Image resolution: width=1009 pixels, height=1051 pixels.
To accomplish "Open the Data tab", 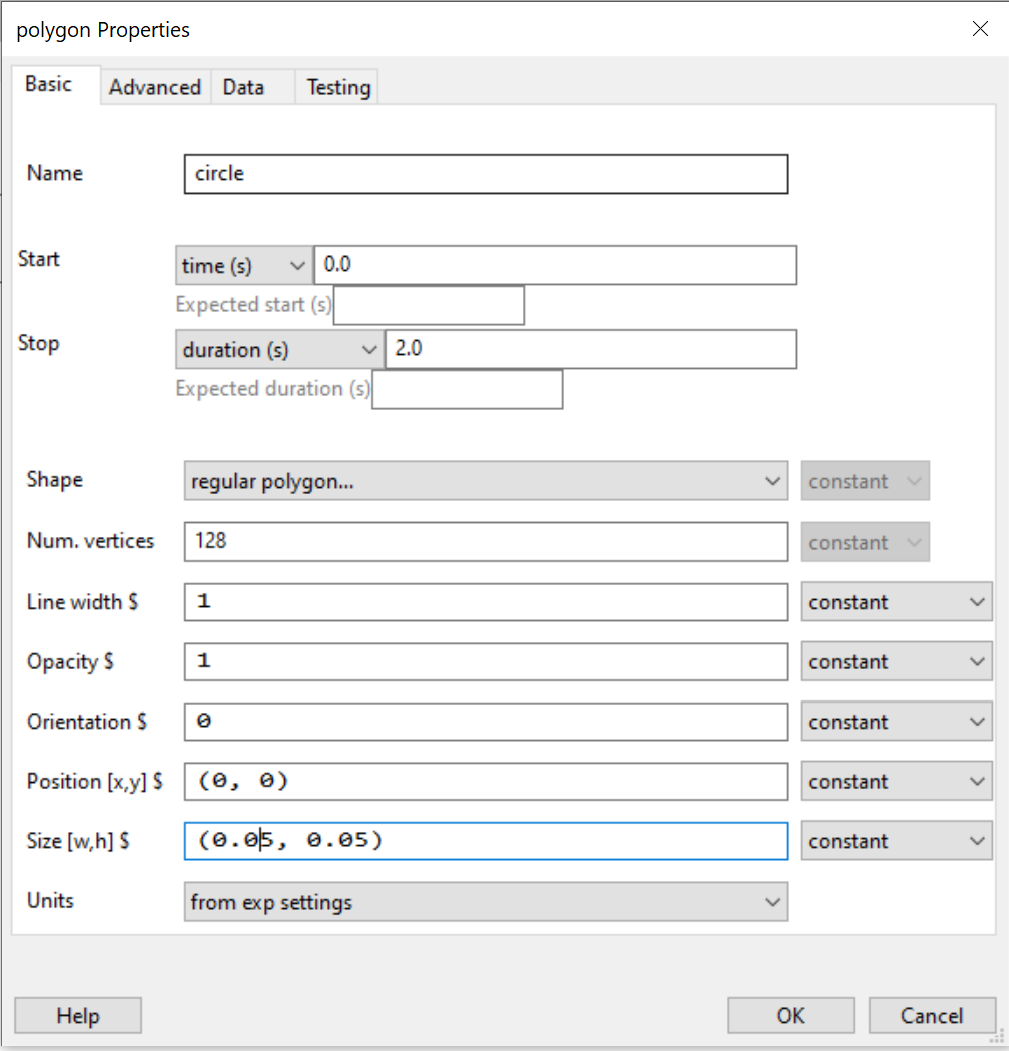I will [x=243, y=87].
